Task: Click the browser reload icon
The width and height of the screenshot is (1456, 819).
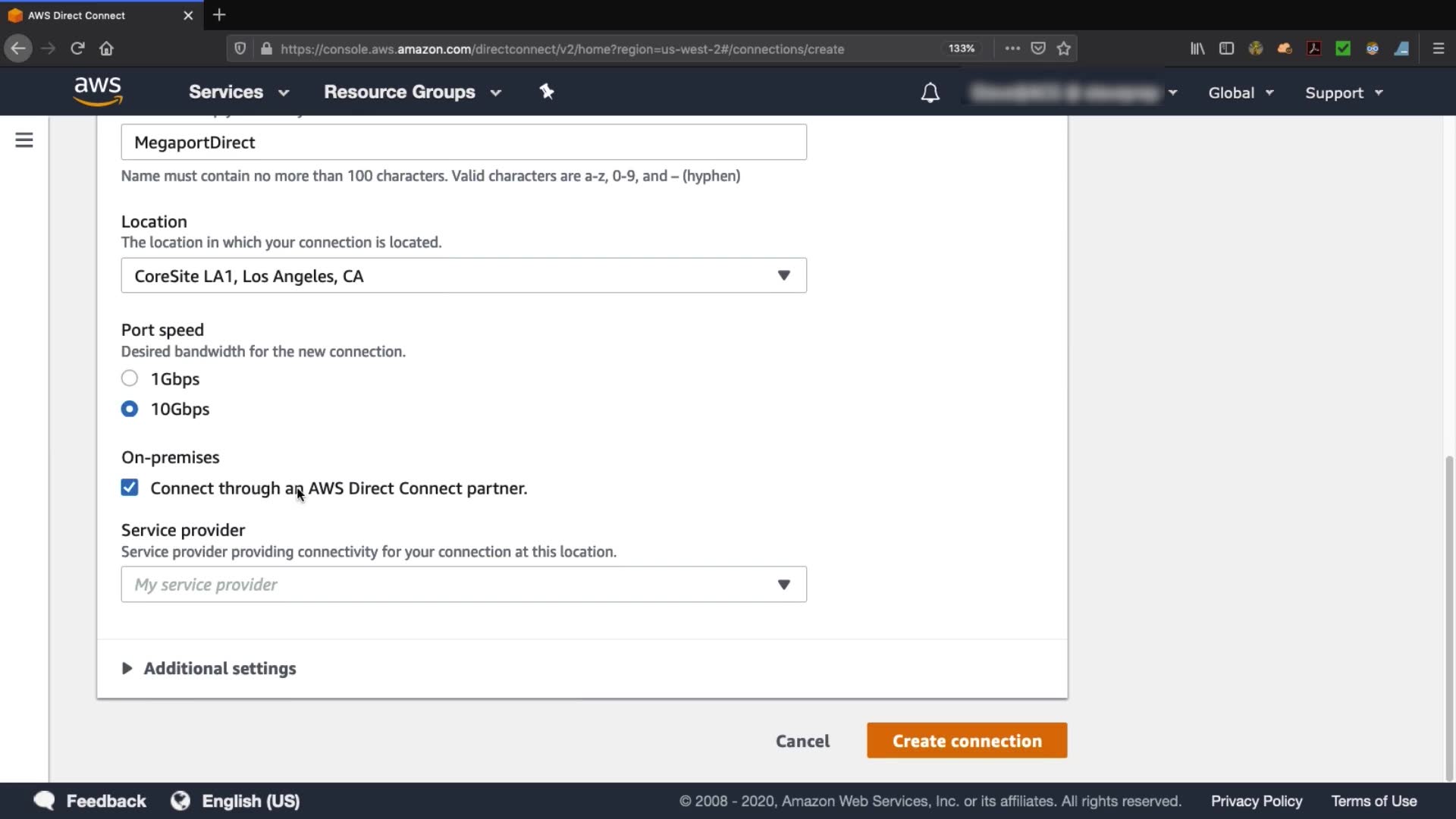Action: 77,49
